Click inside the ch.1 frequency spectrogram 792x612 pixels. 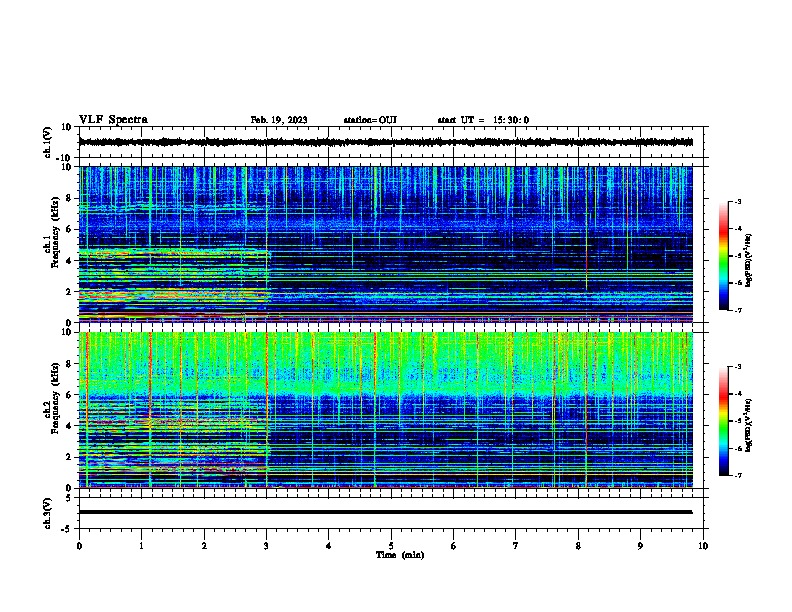385,244
